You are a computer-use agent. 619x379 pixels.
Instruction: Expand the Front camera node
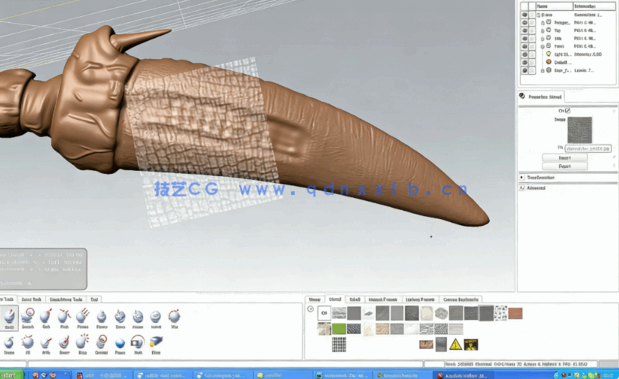click(543, 47)
